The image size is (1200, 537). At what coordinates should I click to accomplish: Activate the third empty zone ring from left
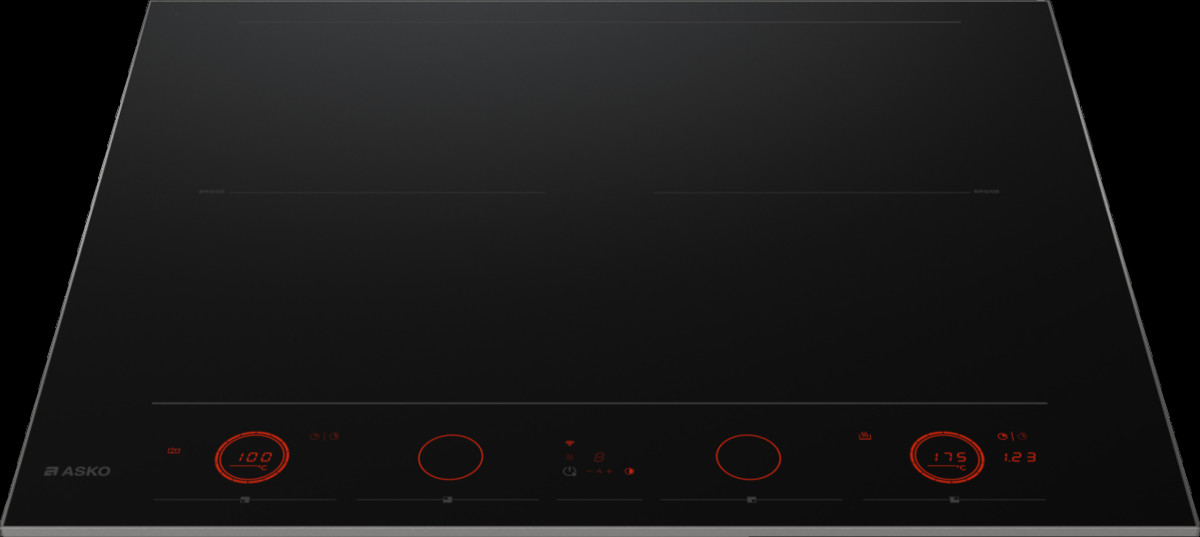coord(748,456)
